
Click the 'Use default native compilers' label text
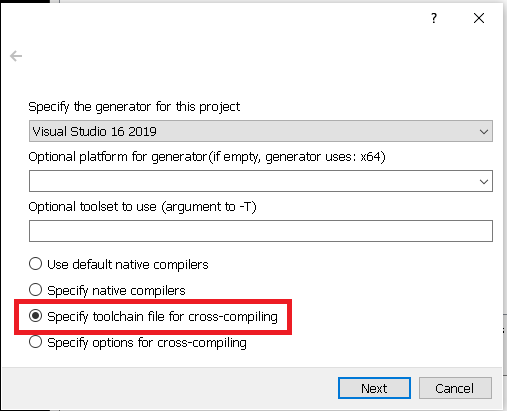click(x=128, y=264)
